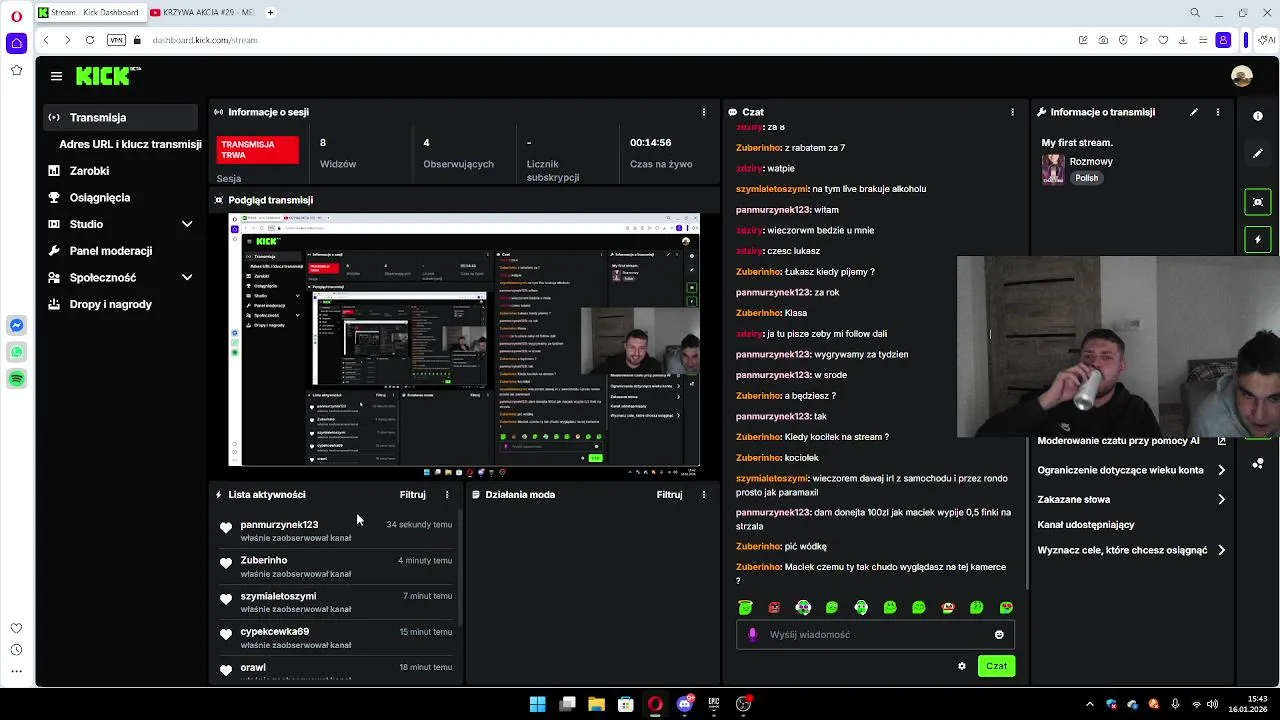The image size is (1280, 720).
Task: Click the green Czat send button
Action: pyautogui.click(x=996, y=666)
